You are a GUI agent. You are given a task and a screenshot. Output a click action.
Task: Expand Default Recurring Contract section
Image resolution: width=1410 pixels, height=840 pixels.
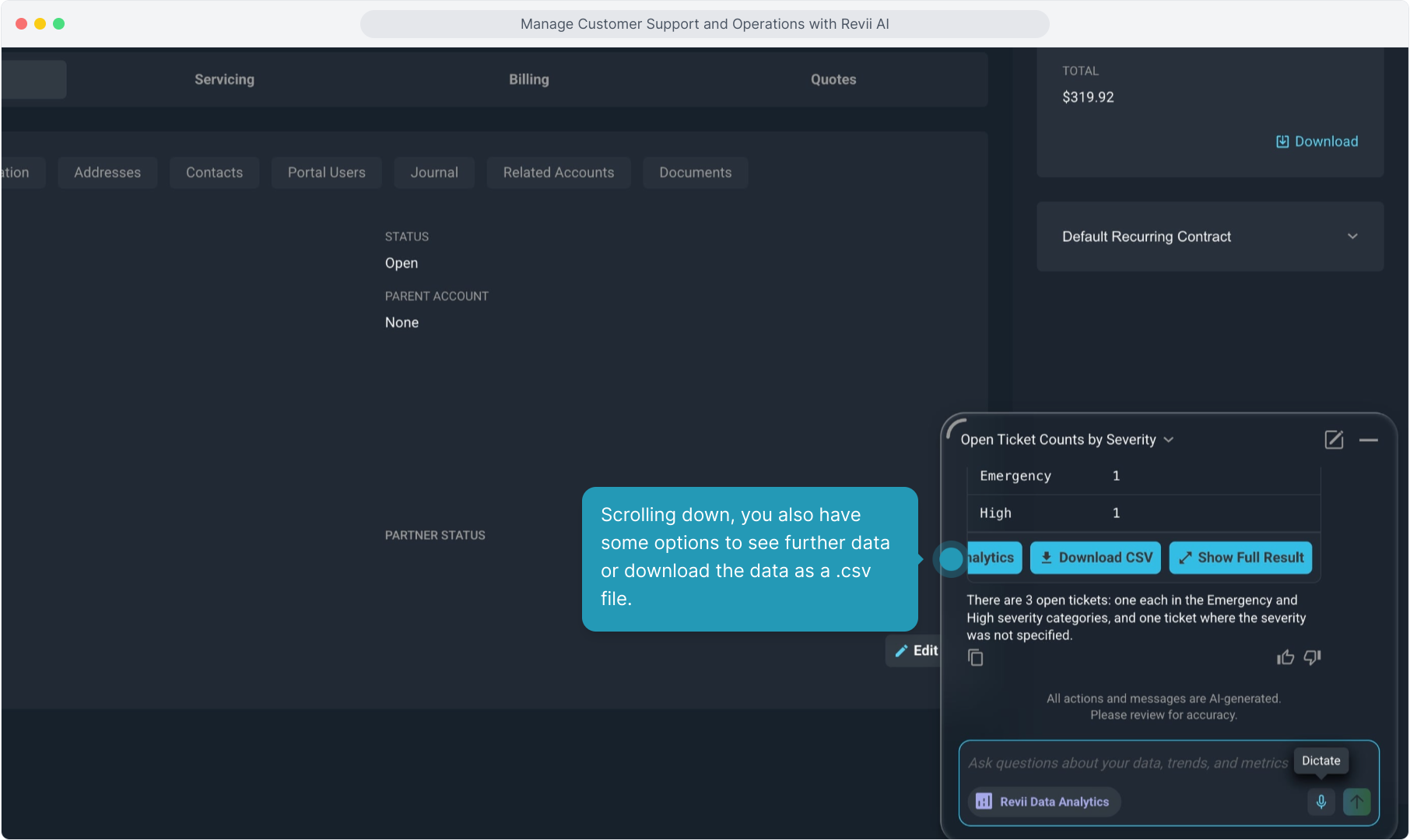pyautogui.click(x=1352, y=236)
